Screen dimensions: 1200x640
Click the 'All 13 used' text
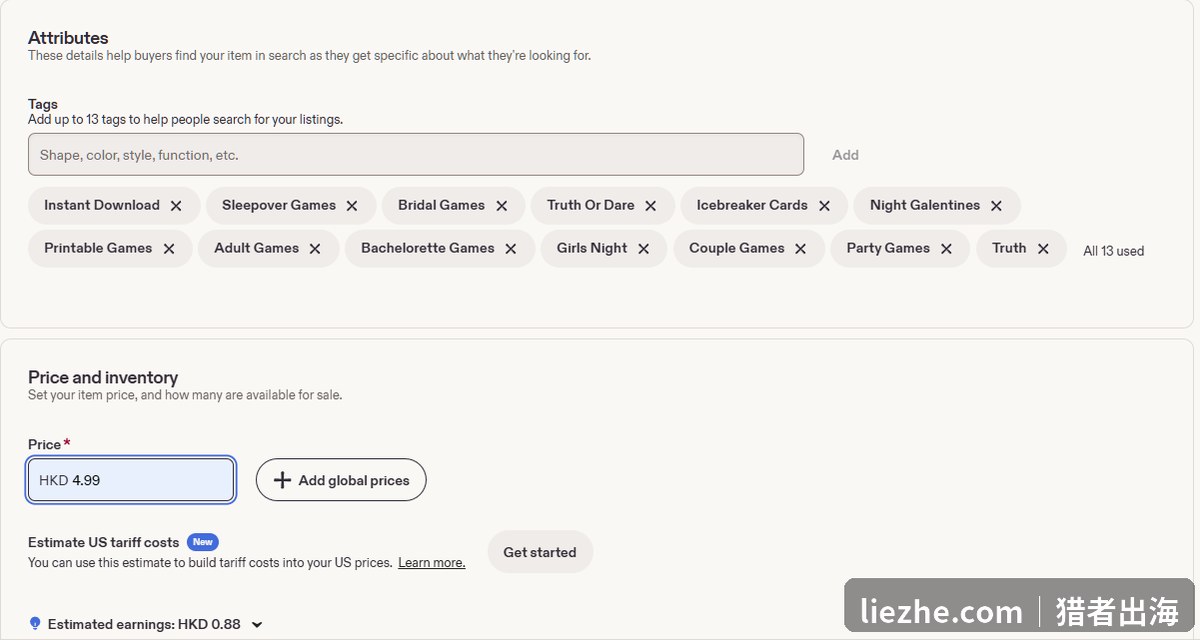coord(1114,251)
